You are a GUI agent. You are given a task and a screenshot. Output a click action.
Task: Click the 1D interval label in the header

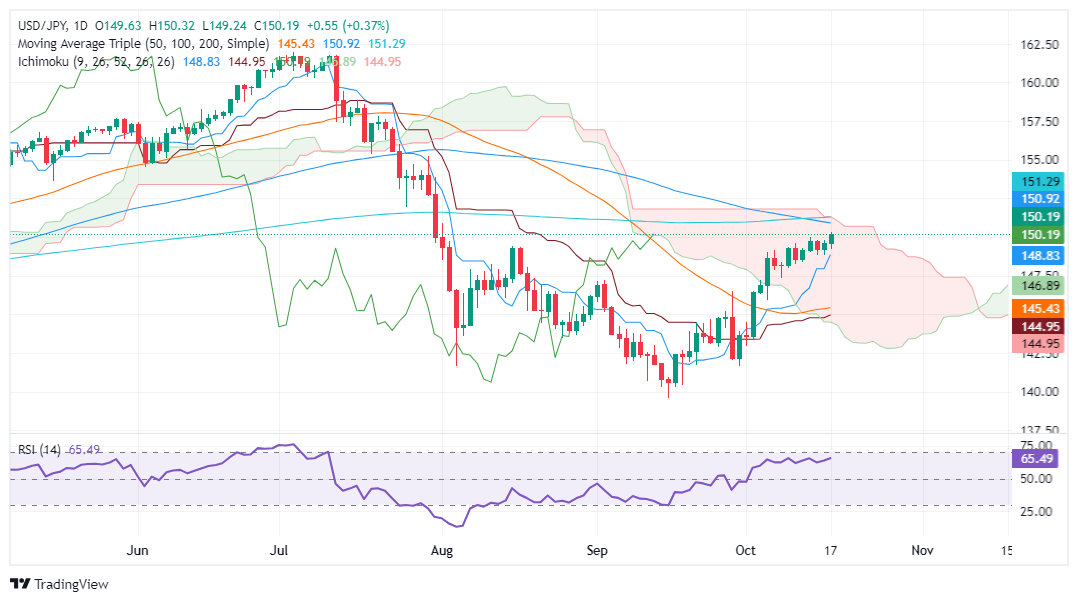81,25
